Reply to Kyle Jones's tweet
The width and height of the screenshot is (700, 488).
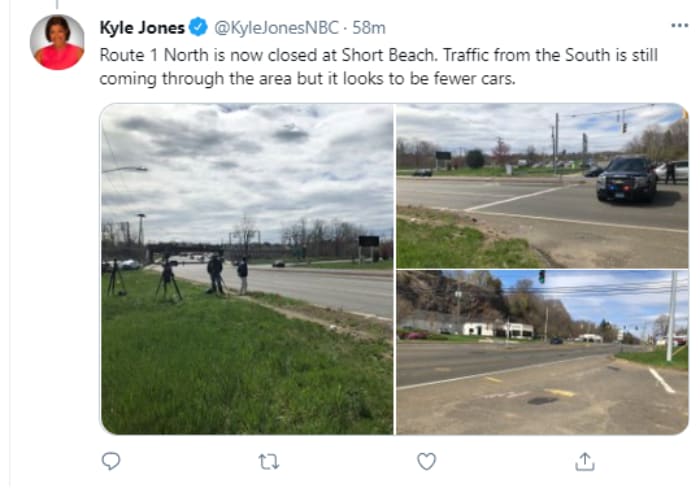pos(112,461)
